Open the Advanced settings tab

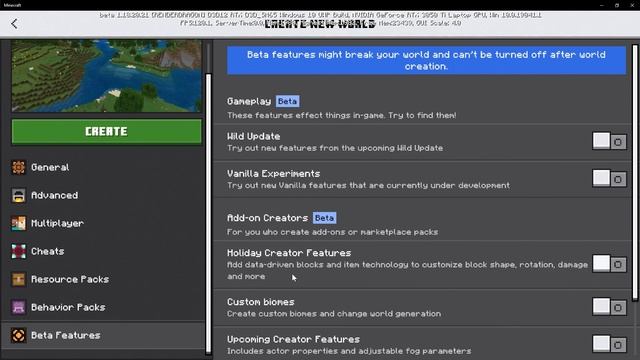103,196
